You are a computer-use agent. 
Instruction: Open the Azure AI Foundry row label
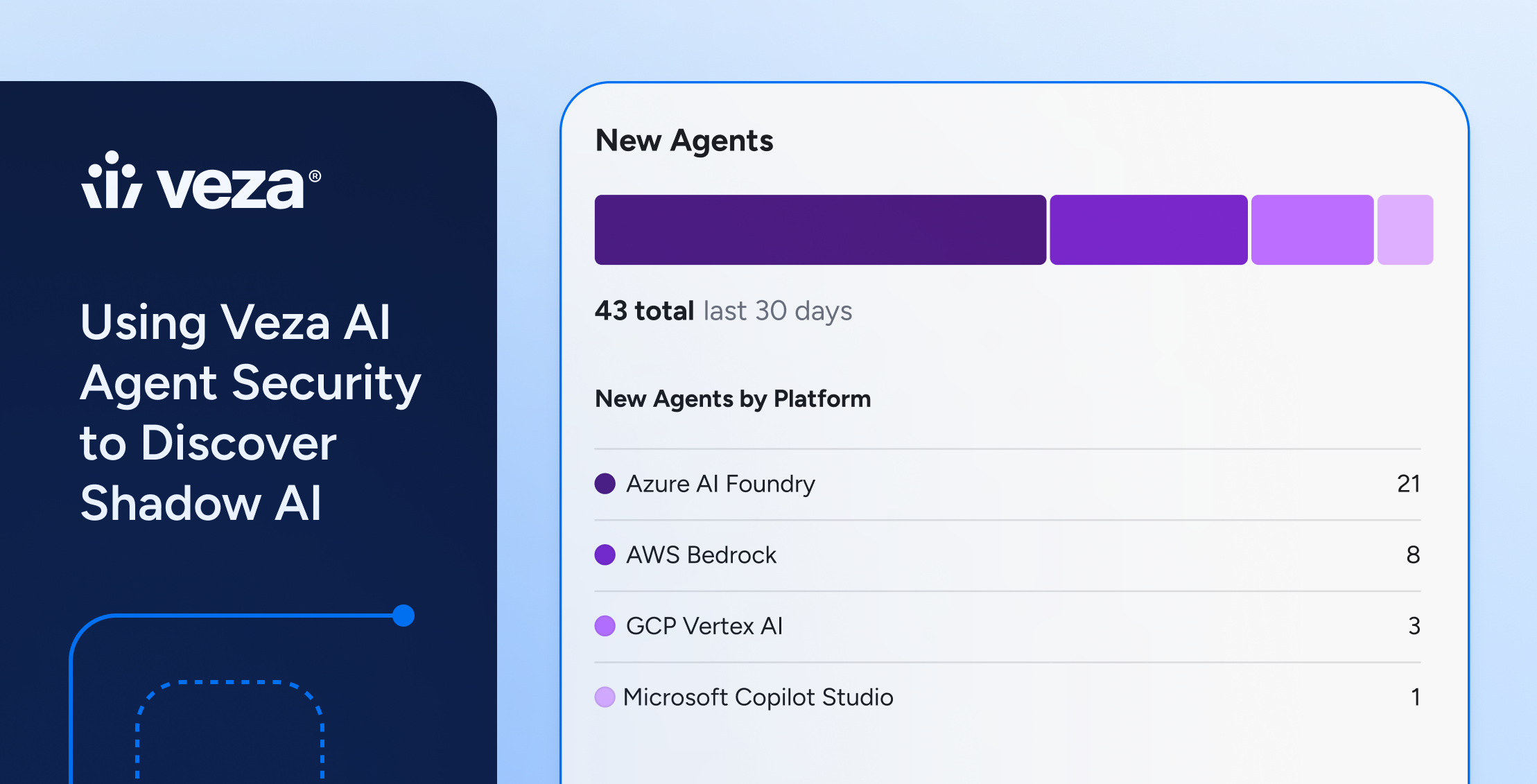(720, 484)
